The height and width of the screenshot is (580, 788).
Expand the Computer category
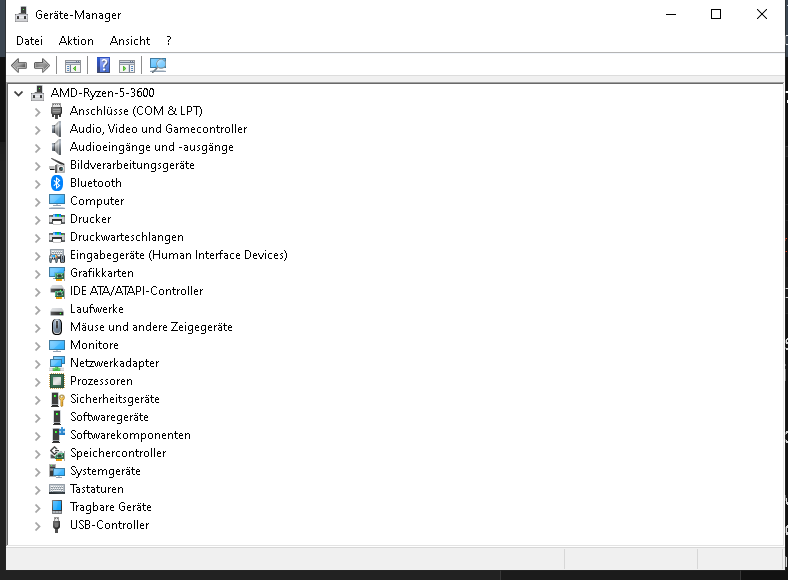pos(38,202)
